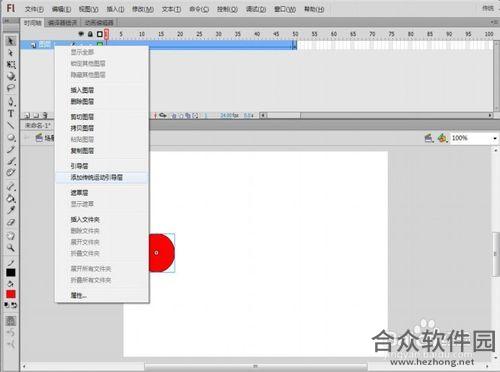Screen dimensions: 500x372
Task: Open the fill color red swatch
Action: (11, 294)
